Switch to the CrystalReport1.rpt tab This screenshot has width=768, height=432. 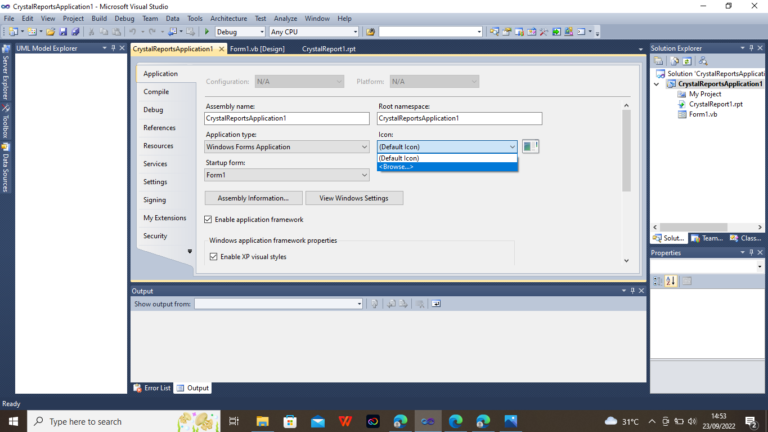pyautogui.click(x=329, y=49)
